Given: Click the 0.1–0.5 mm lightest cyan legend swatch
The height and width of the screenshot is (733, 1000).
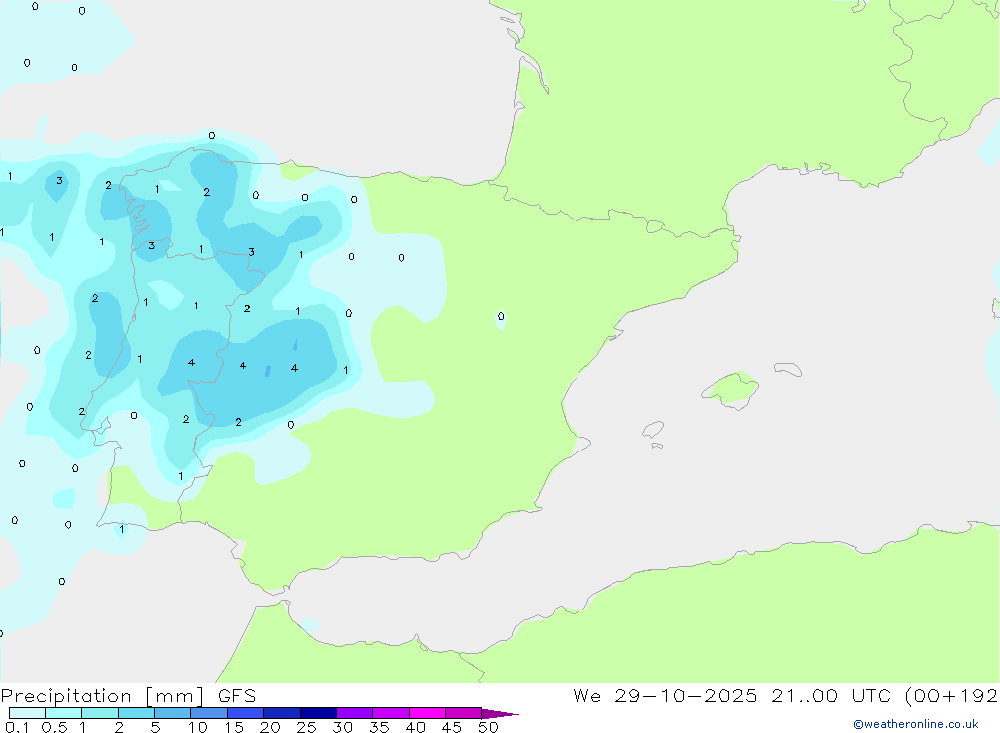Looking at the screenshot, I should pos(27,713).
